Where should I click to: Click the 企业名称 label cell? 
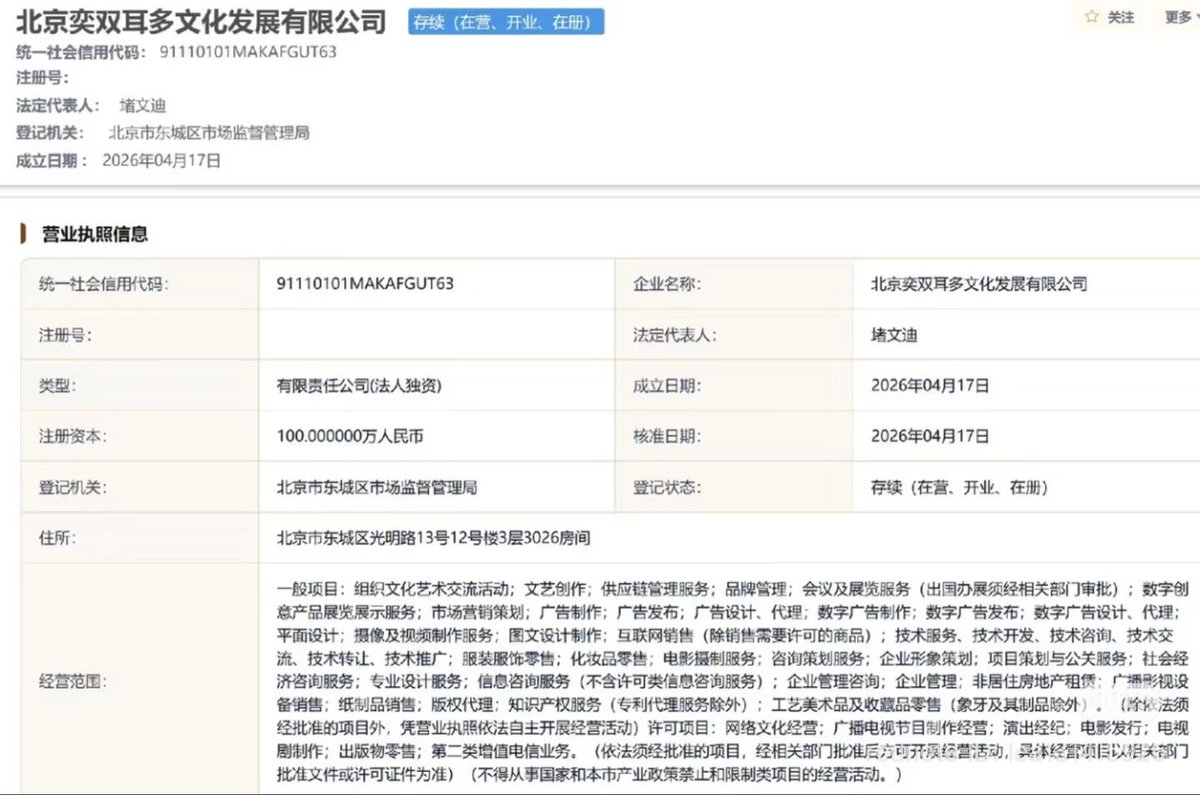[x=735, y=284]
